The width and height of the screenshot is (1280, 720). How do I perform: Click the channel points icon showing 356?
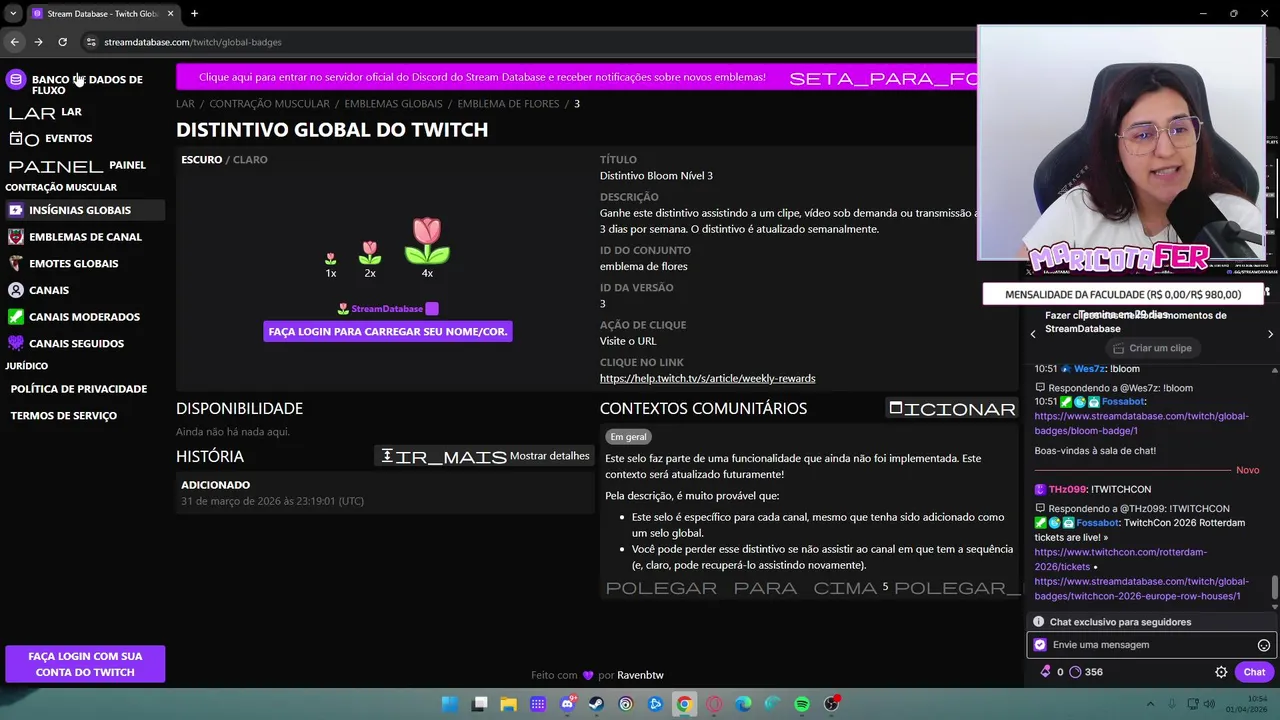click(x=1075, y=672)
